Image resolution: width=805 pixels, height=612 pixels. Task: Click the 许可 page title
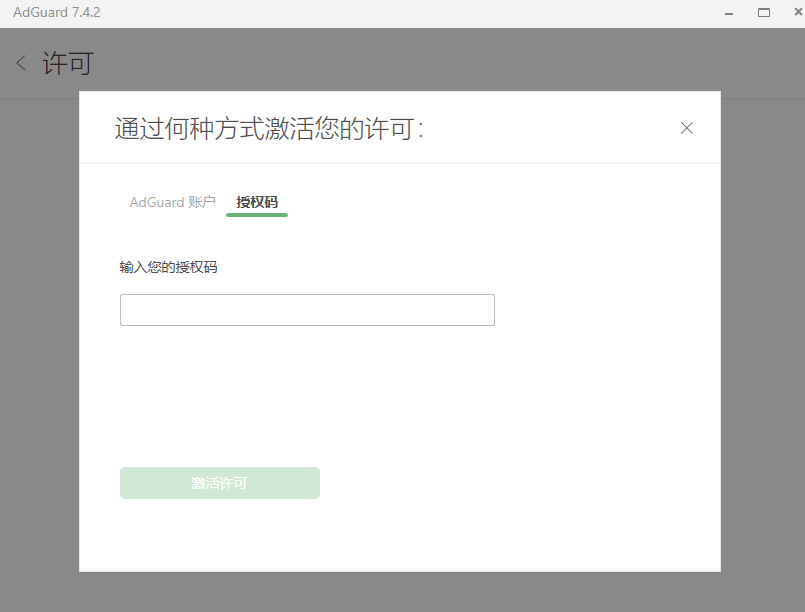[x=68, y=63]
